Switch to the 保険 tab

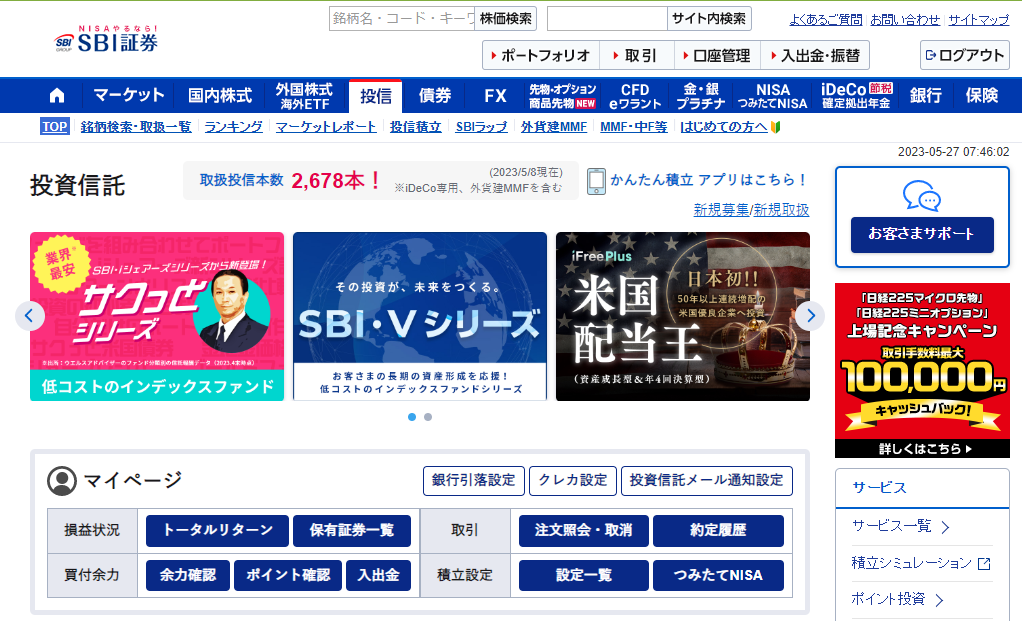pos(982,96)
